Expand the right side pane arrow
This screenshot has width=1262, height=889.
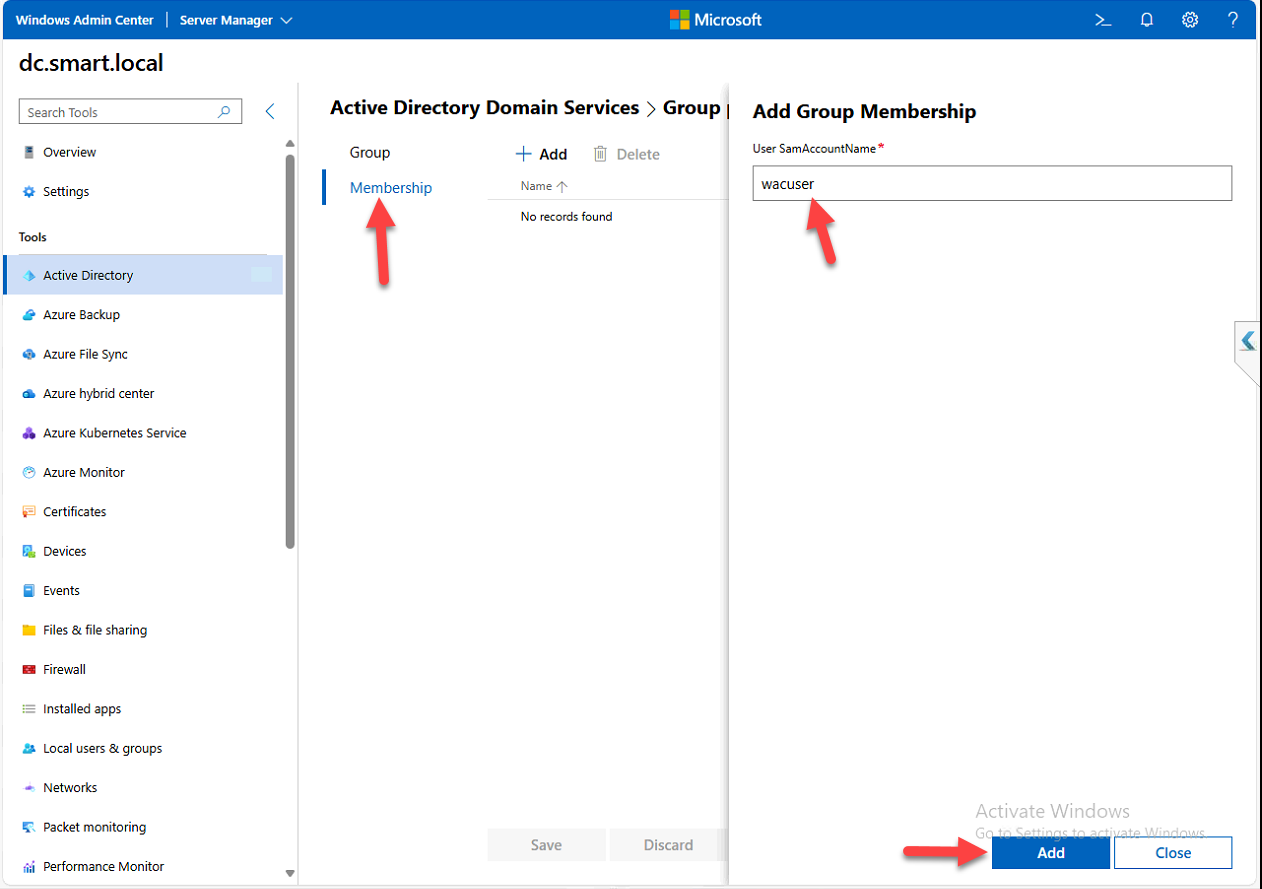1248,341
